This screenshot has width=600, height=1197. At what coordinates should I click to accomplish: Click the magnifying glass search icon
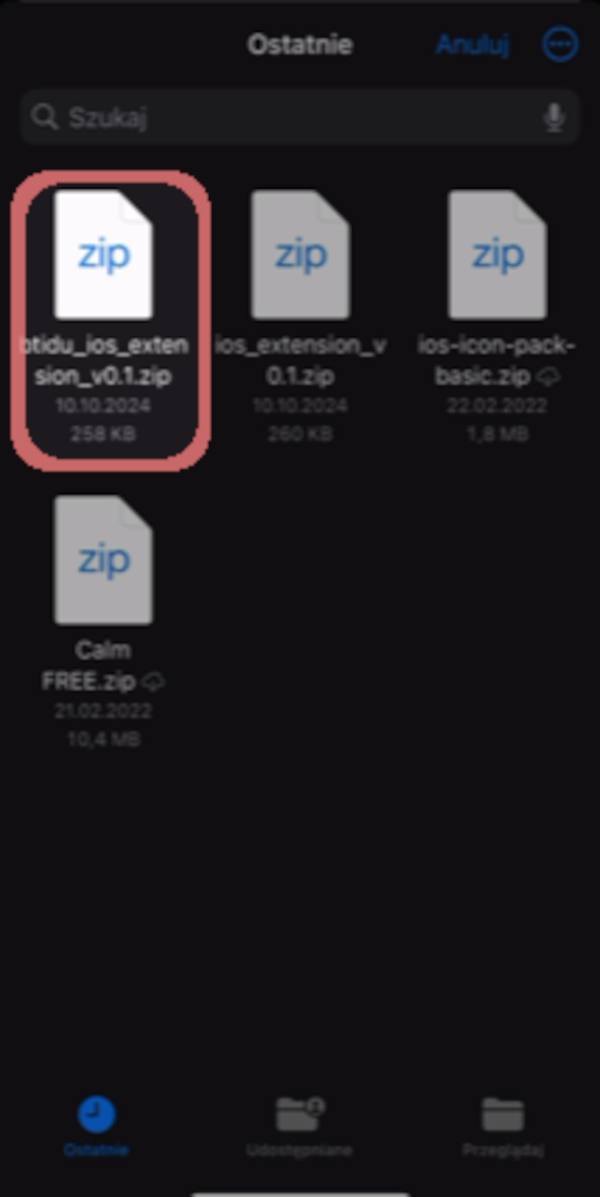[x=46, y=117]
